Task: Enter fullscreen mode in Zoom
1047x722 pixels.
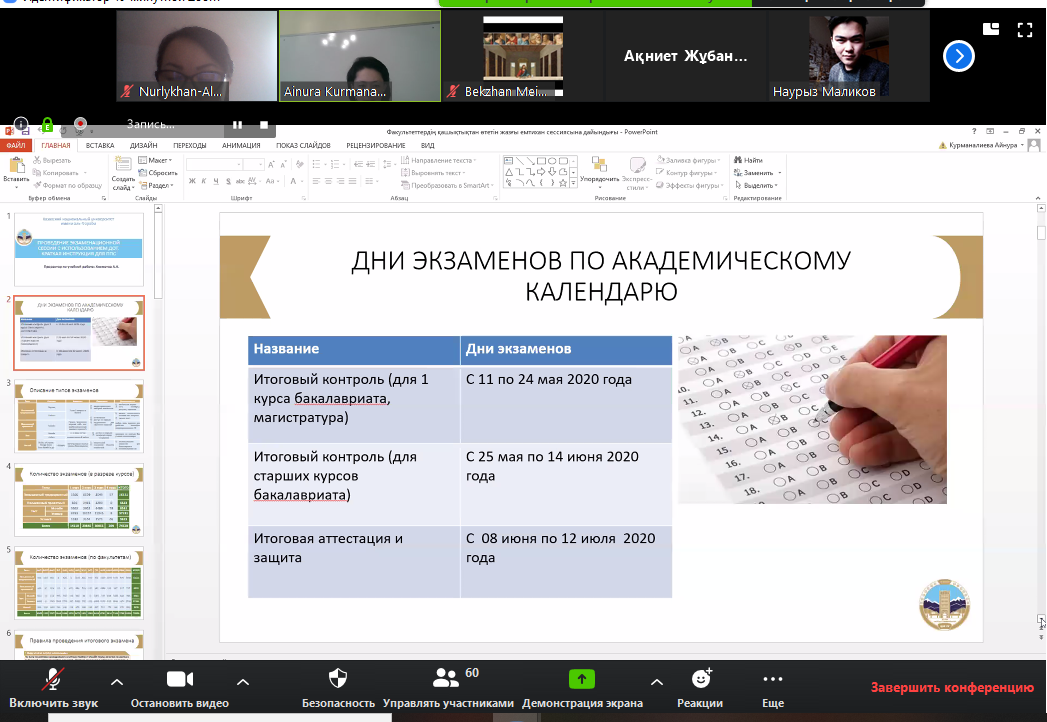Action: coord(1024,30)
